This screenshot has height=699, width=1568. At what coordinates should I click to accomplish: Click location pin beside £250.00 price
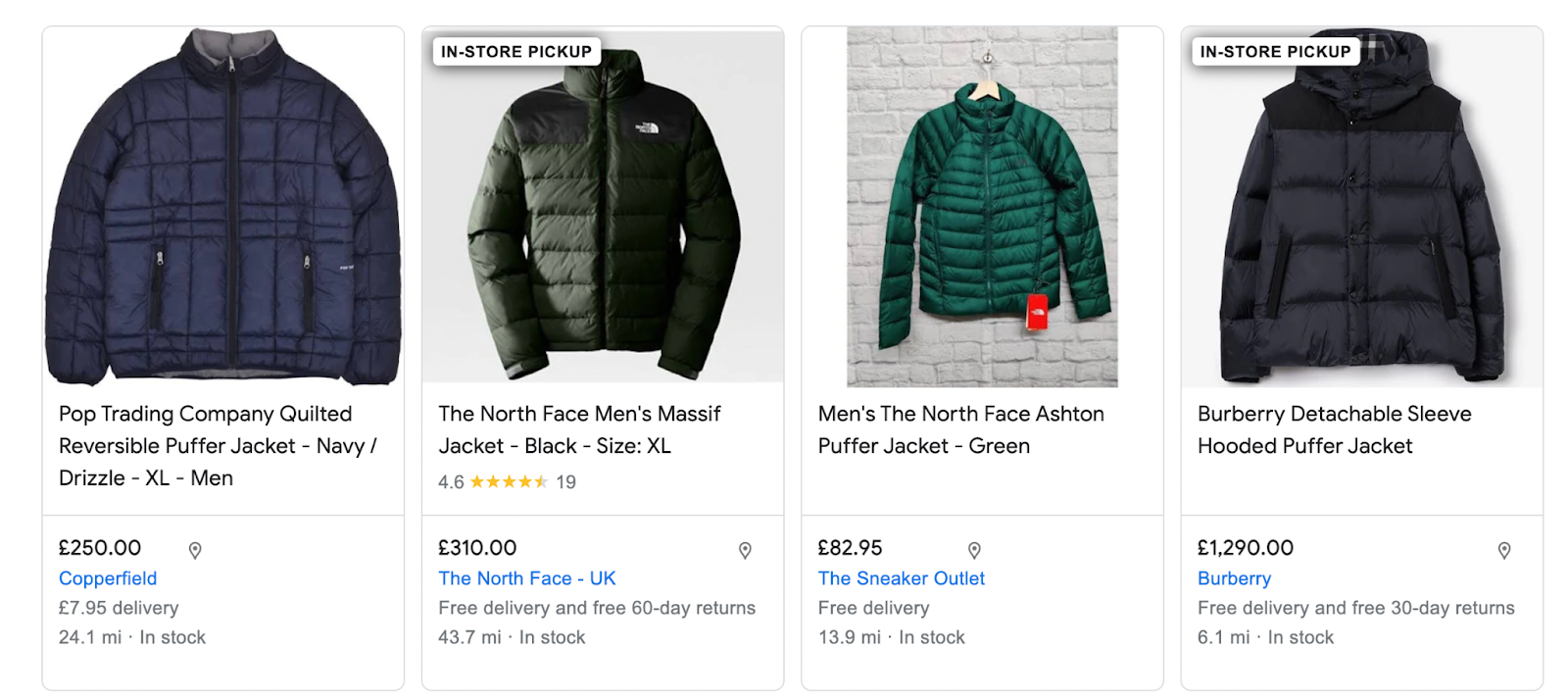(195, 550)
